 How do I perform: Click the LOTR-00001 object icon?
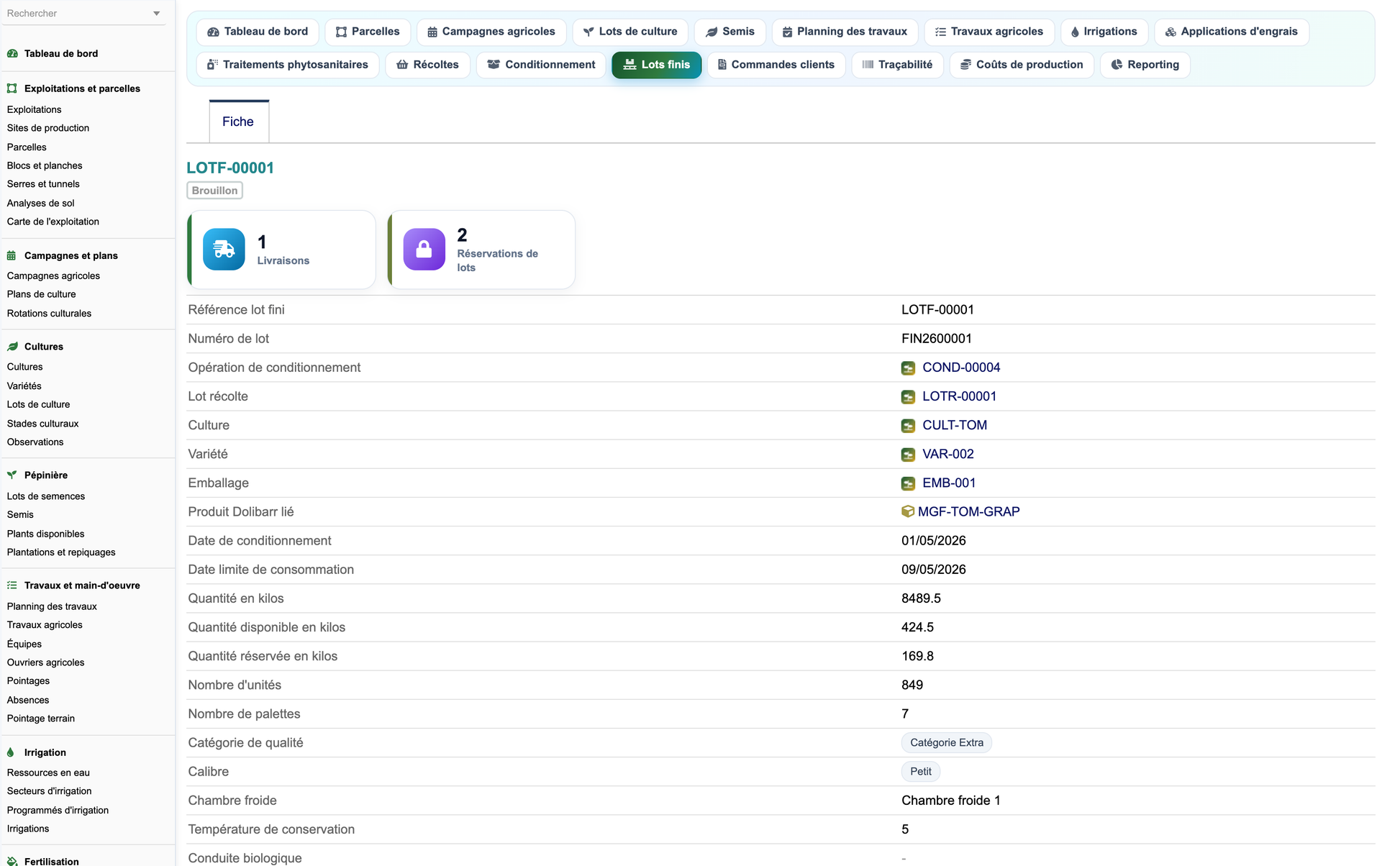(908, 397)
